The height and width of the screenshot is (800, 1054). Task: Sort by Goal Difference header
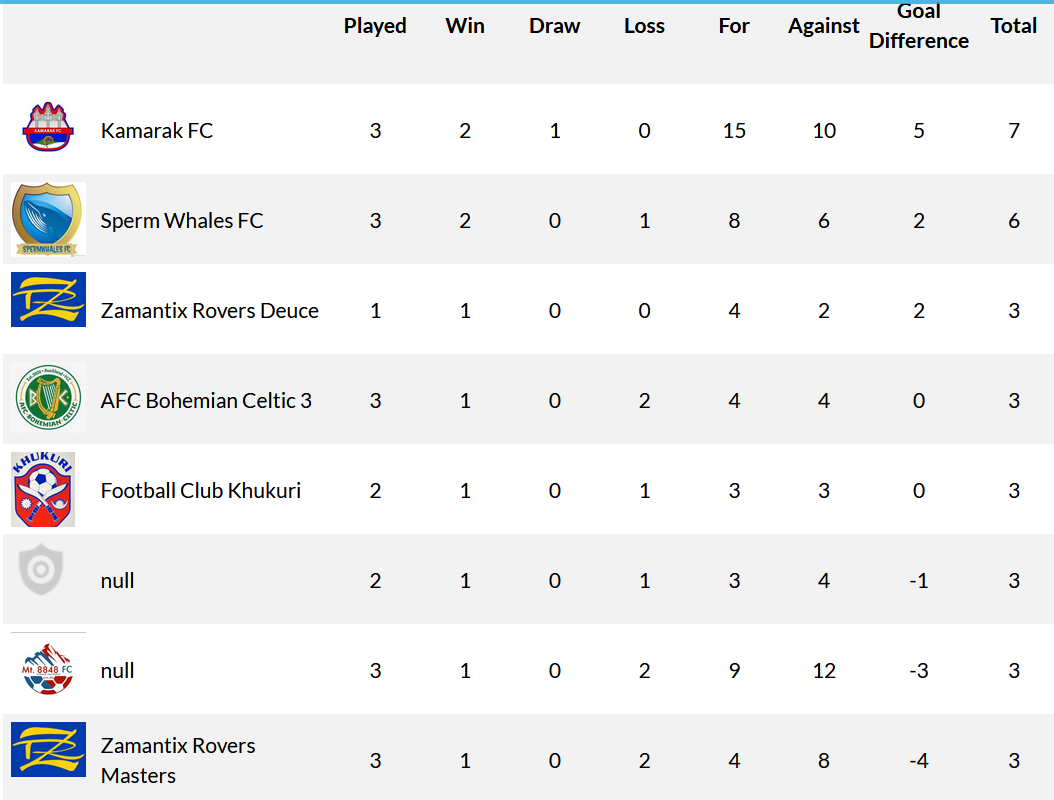coord(918,26)
